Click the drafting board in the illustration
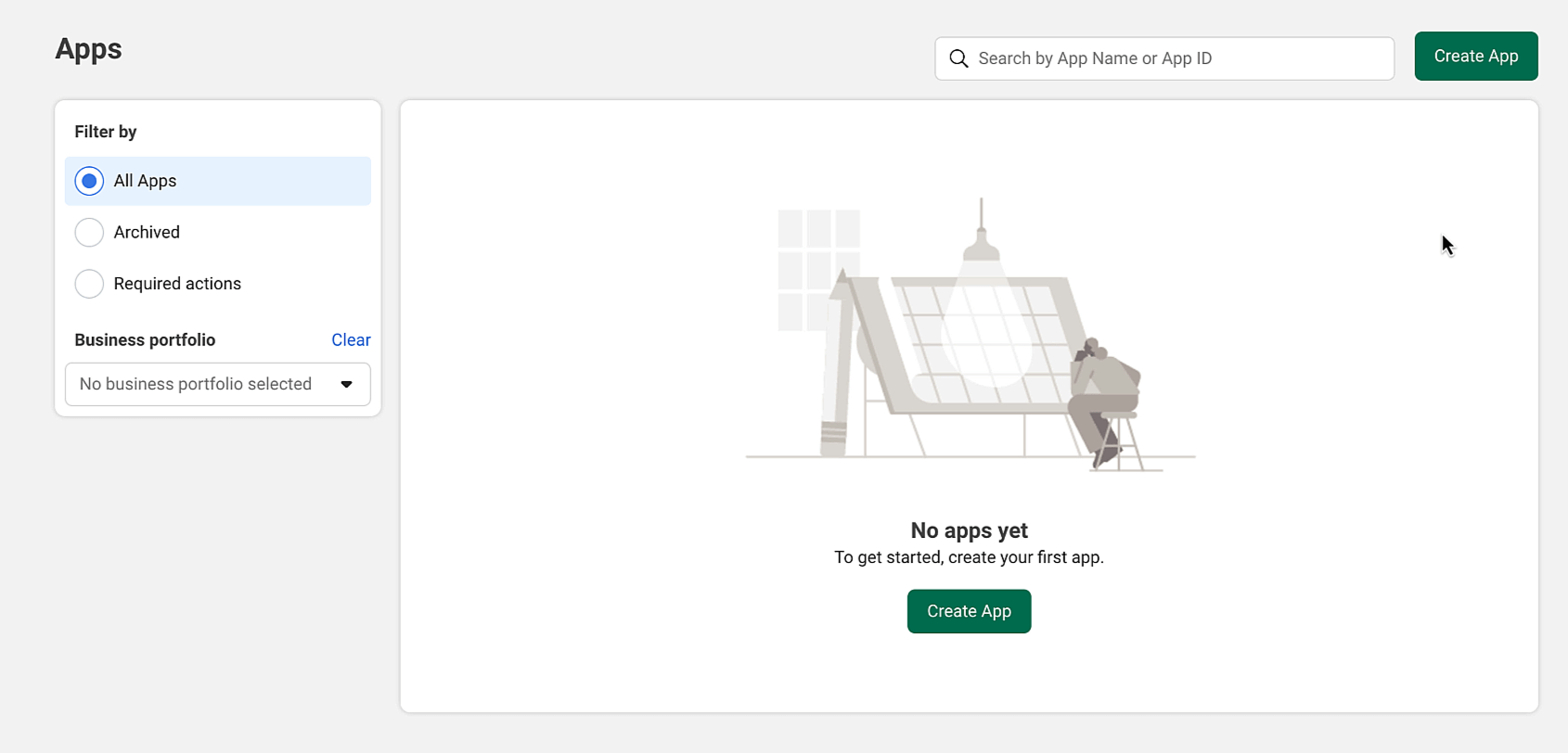 click(974, 345)
